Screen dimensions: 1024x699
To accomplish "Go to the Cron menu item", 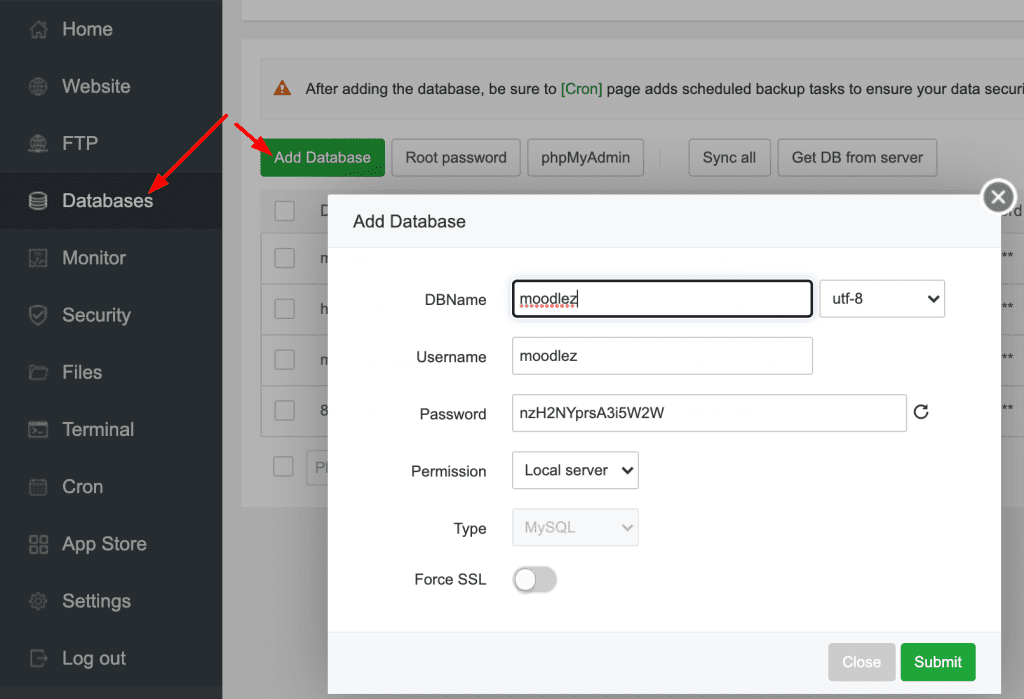I will point(82,487).
